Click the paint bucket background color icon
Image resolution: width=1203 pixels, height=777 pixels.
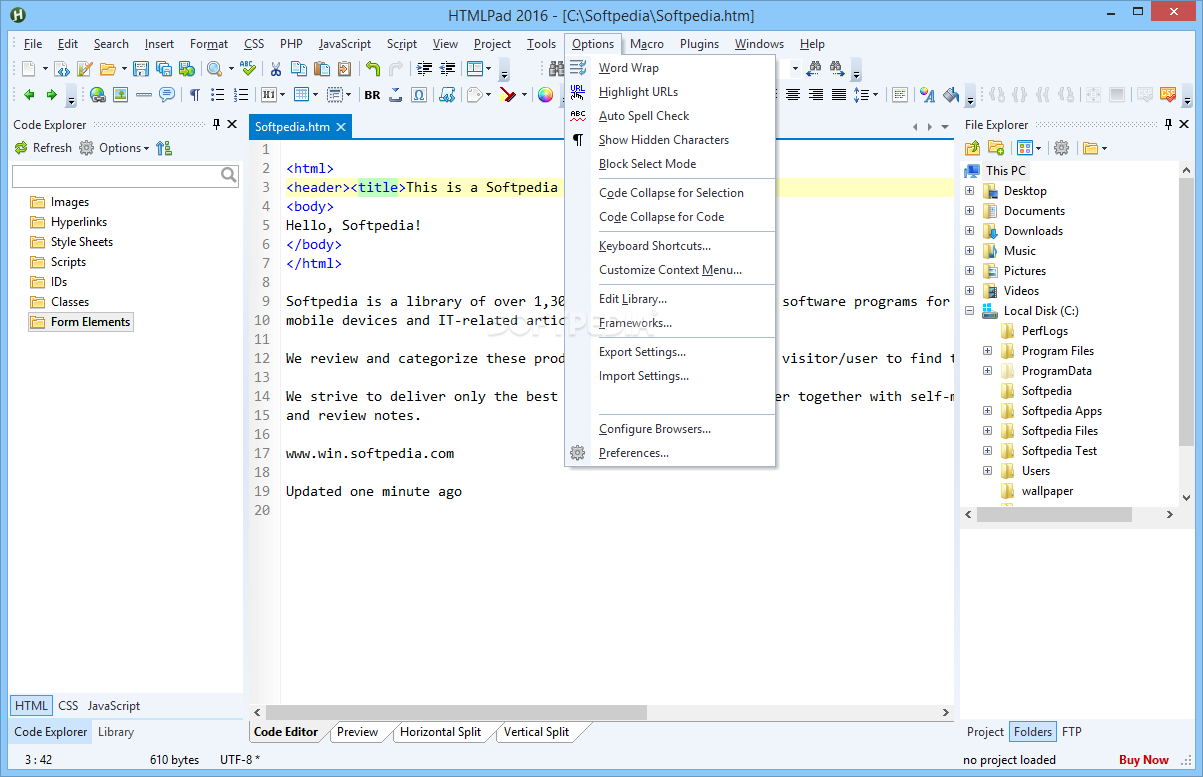[950, 95]
